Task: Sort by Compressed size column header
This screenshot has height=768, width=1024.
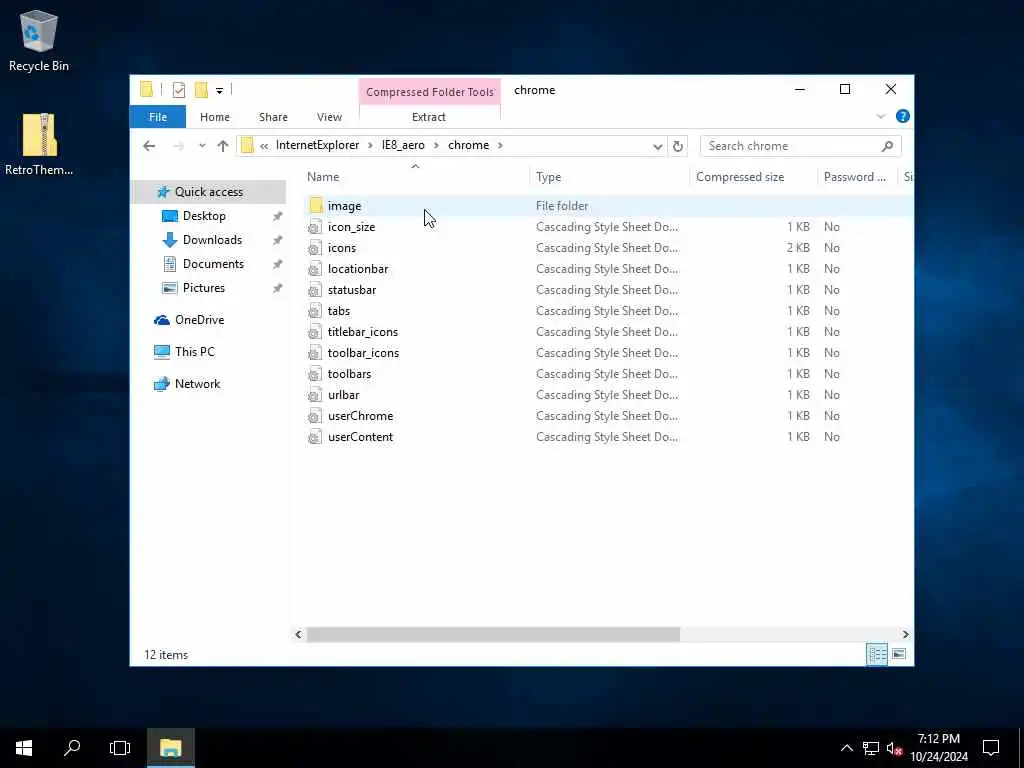Action: [x=752, y=177]
